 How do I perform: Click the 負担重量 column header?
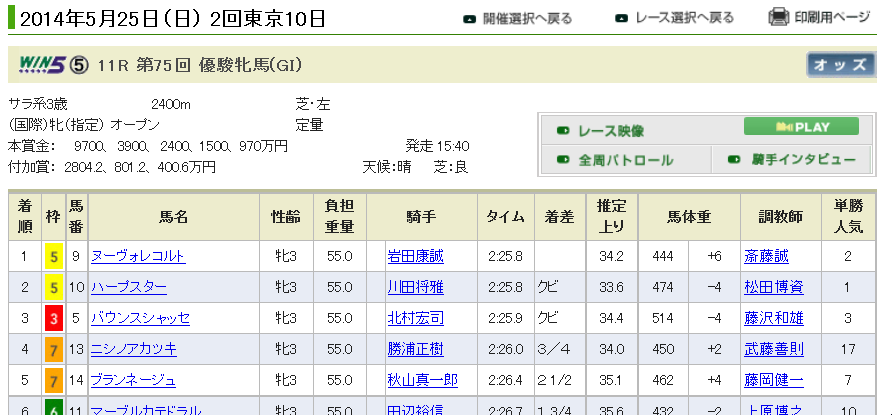pyautogui.click(x=340, y=217)
